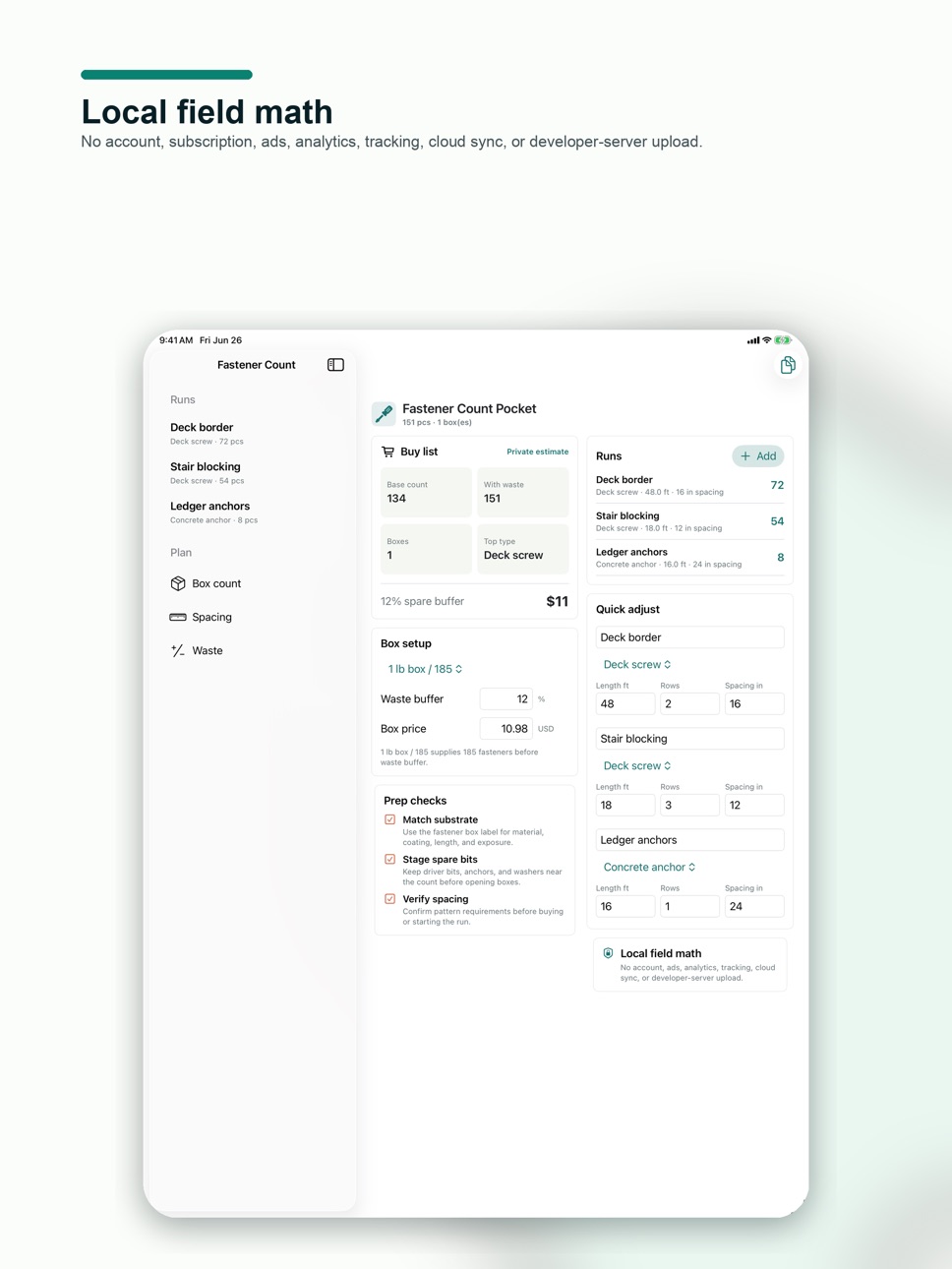Edit Ledger anchors Spacing in field
Viewport: 952px width, 1269px height.
[754, 906]
